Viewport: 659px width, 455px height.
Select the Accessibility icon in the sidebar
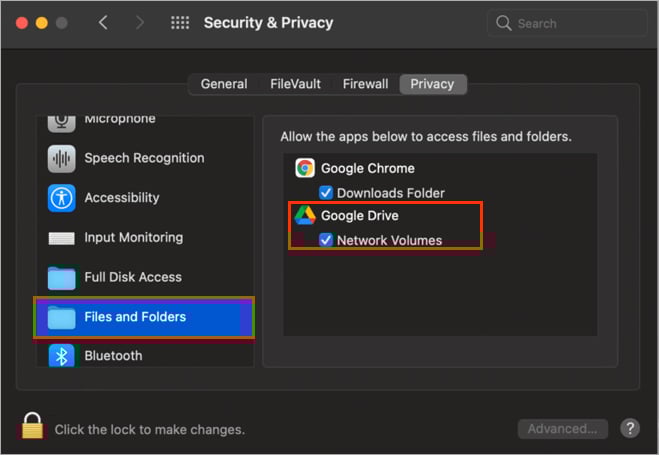61,198
